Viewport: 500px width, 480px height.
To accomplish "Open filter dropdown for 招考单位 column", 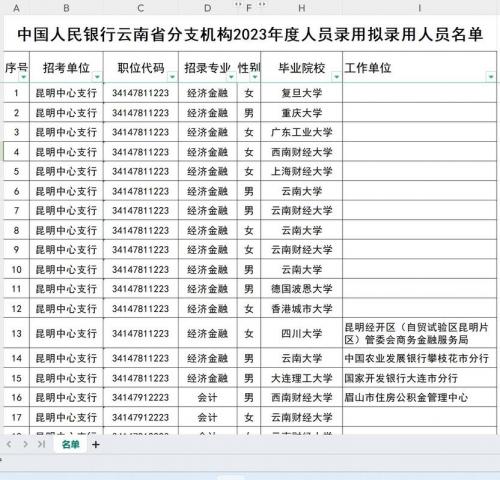I will [x=97, y=77].
